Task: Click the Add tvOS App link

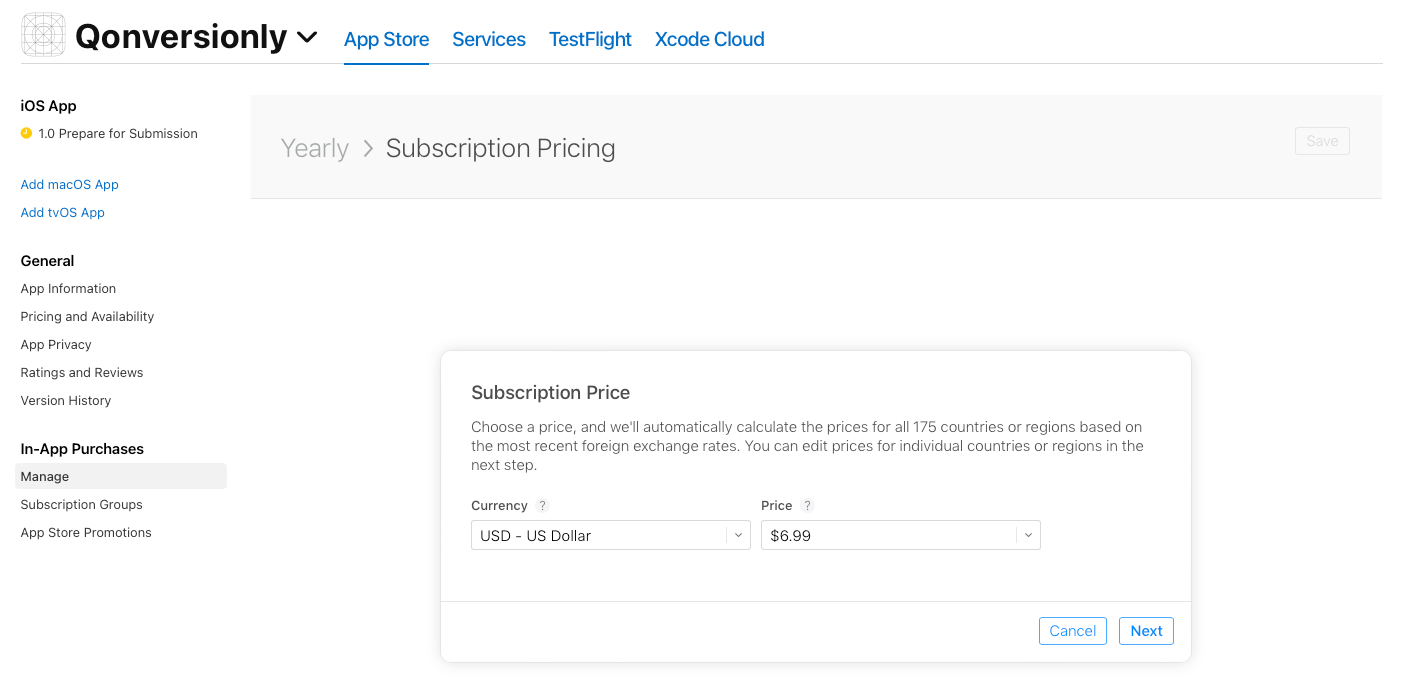Action: point(63,213)
